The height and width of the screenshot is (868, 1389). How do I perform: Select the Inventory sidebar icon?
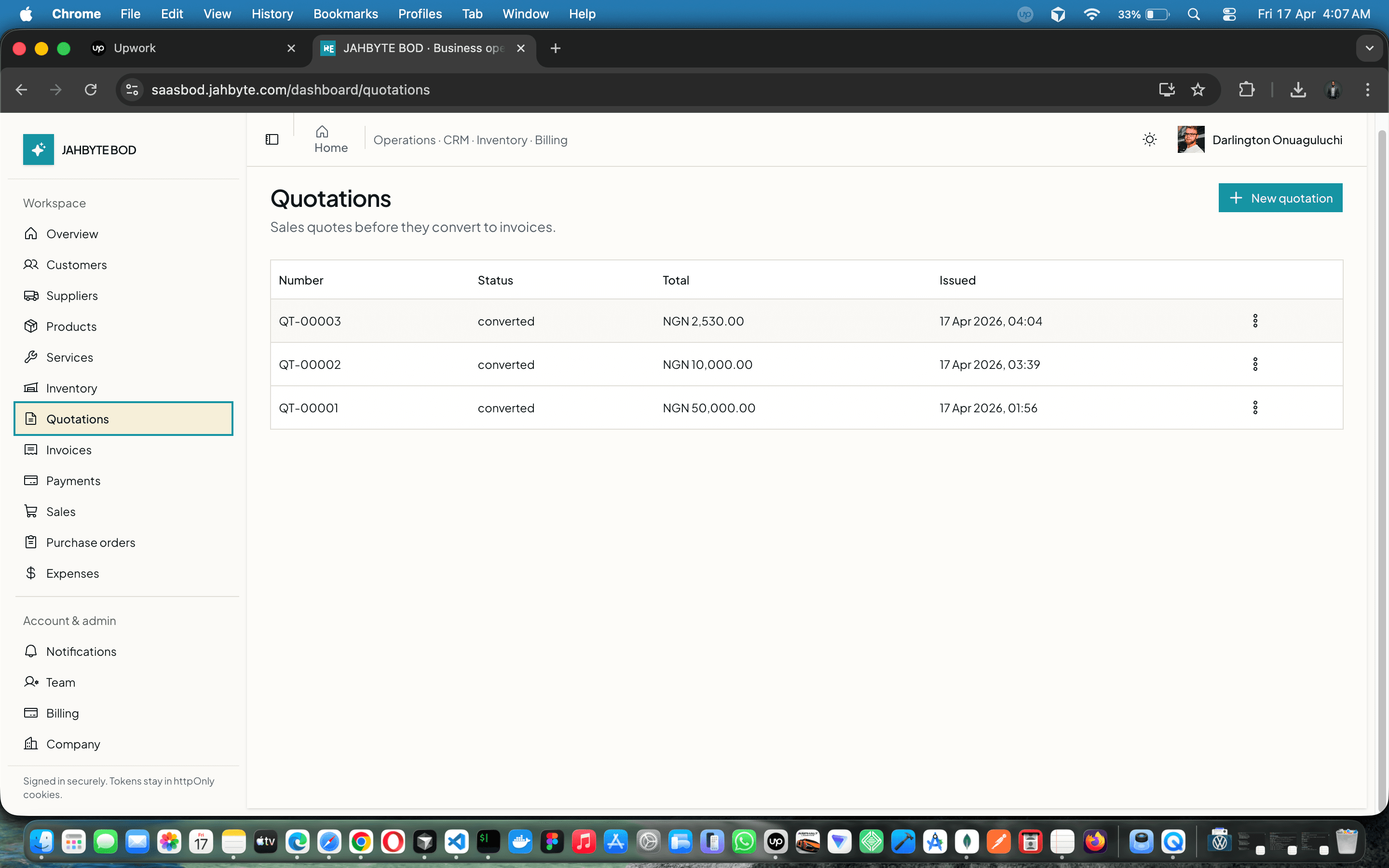(31, 388)
